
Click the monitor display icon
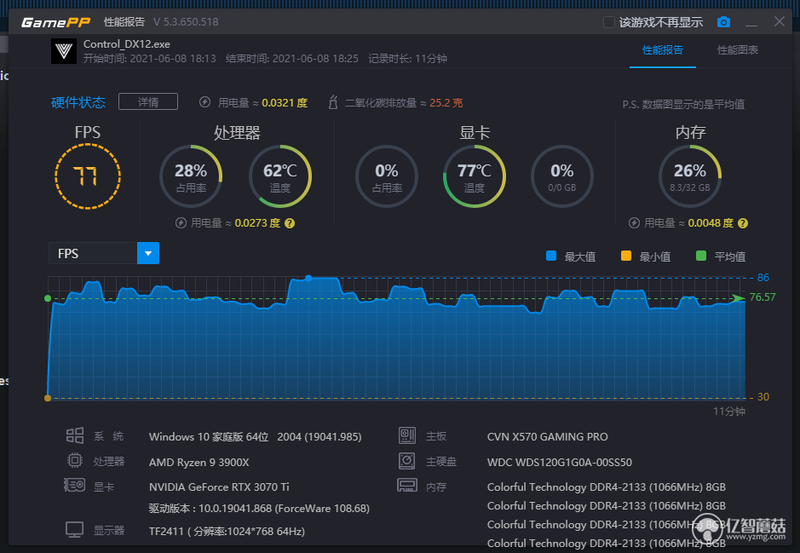[74, 530]
